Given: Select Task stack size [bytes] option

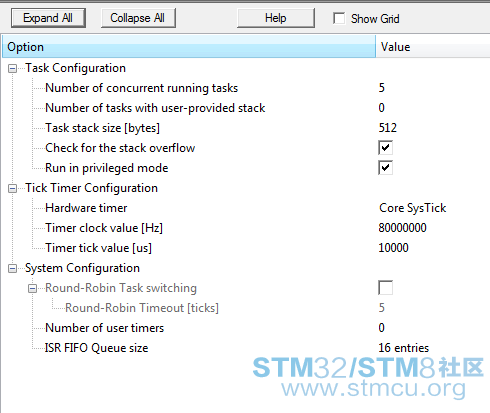Looking at the screenshot, I should 103,128.
